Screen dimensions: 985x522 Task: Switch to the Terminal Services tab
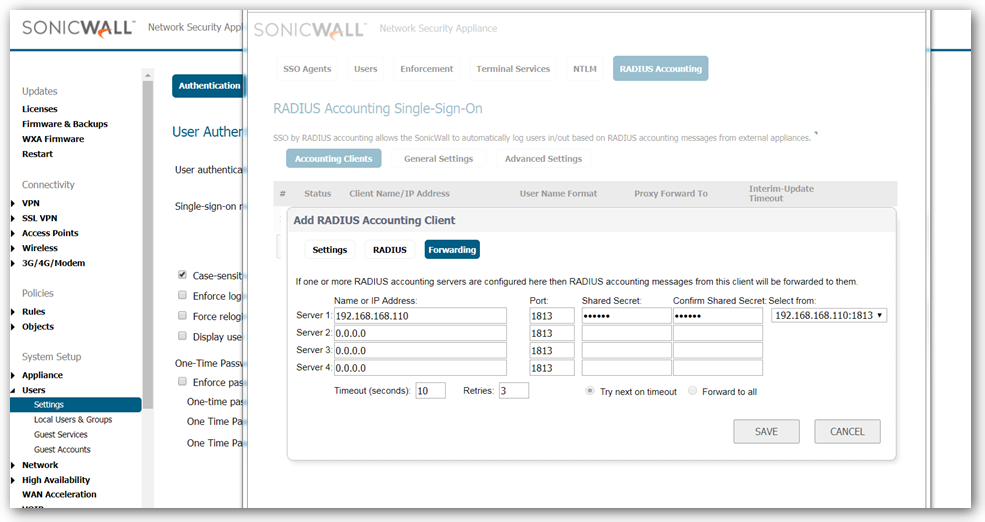click(512, 69)
